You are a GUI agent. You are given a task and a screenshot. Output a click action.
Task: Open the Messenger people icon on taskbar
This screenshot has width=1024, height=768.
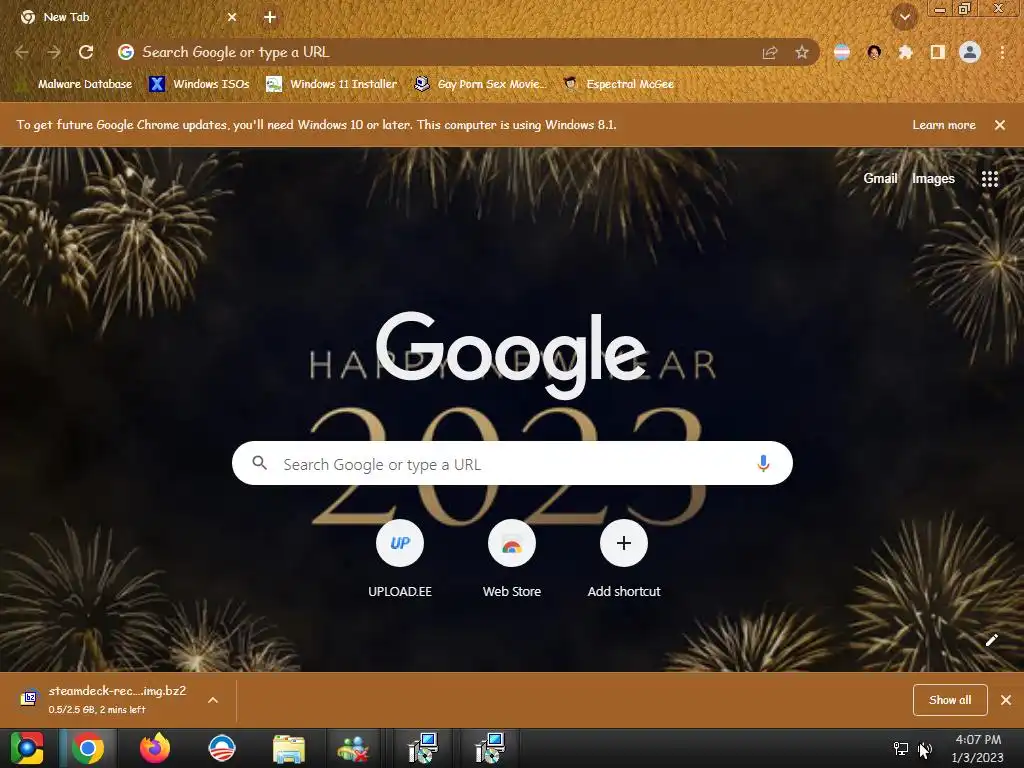point(353,749)
